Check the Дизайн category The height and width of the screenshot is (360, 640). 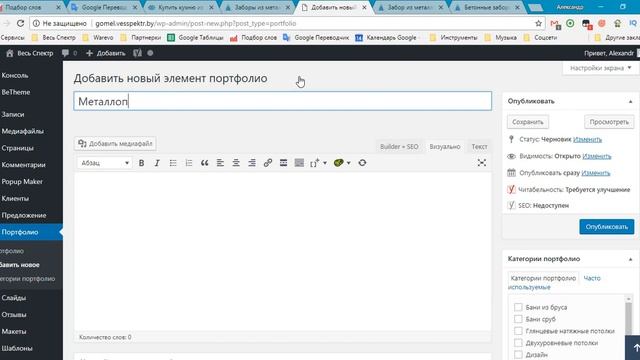pyautogui.click(x=518, y=354)
